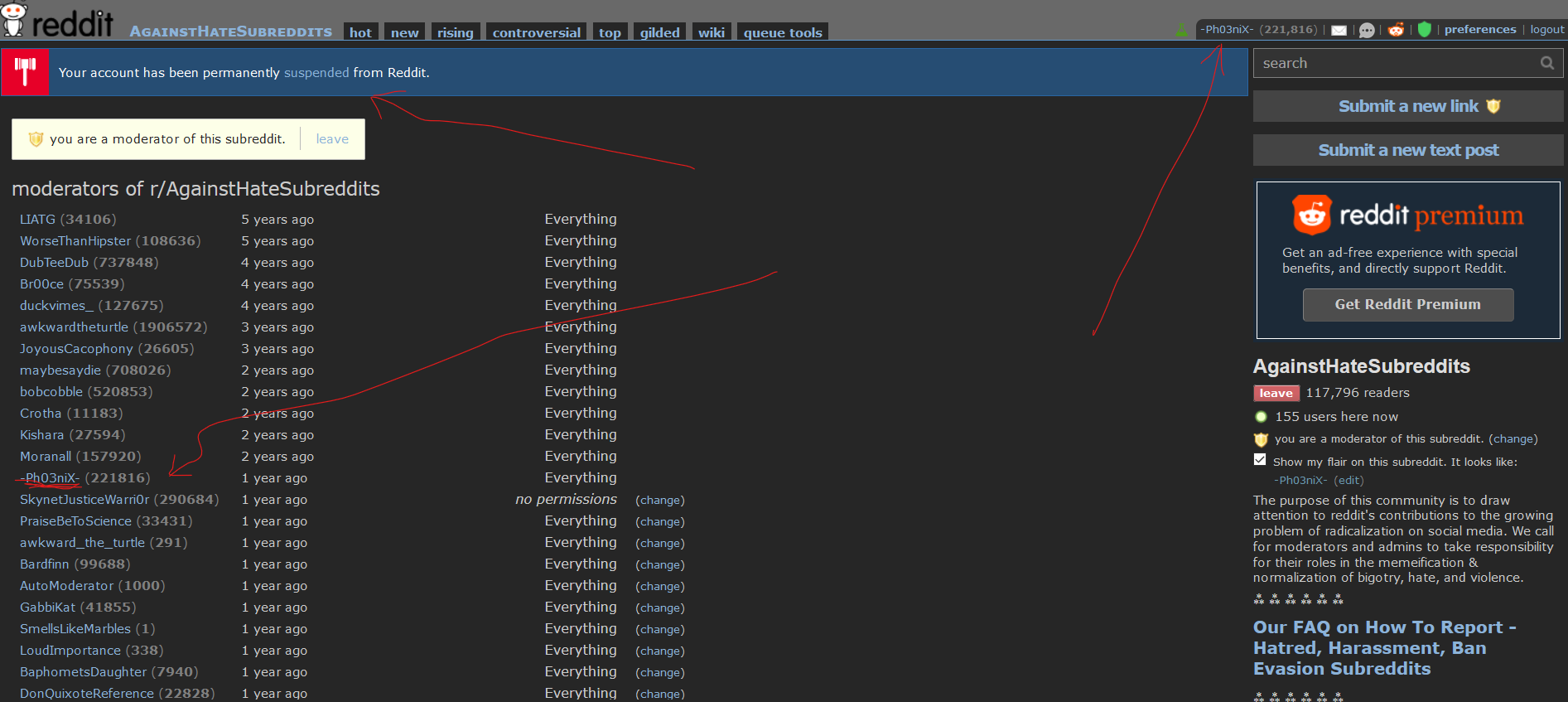Open moderator Moranall profile
This screenshot has width=1568, height=702.
coord(46,457)
